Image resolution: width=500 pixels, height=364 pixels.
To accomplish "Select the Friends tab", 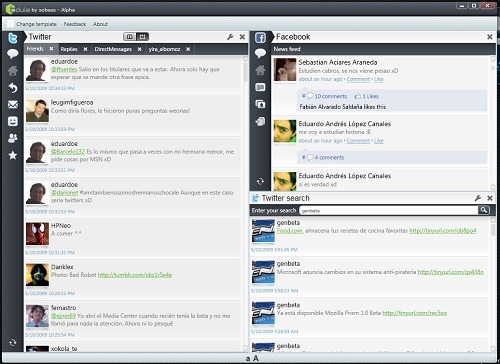I will 35,49.
